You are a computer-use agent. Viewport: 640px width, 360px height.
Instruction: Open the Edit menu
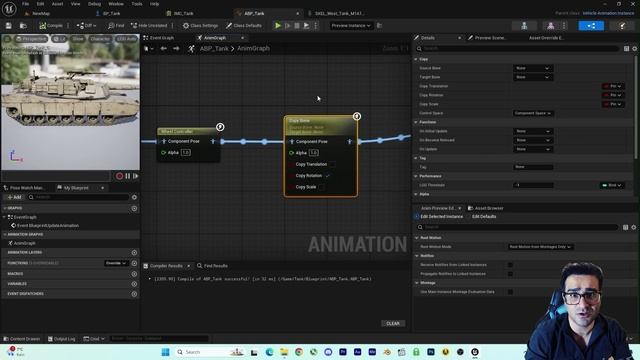pos(40,4)
